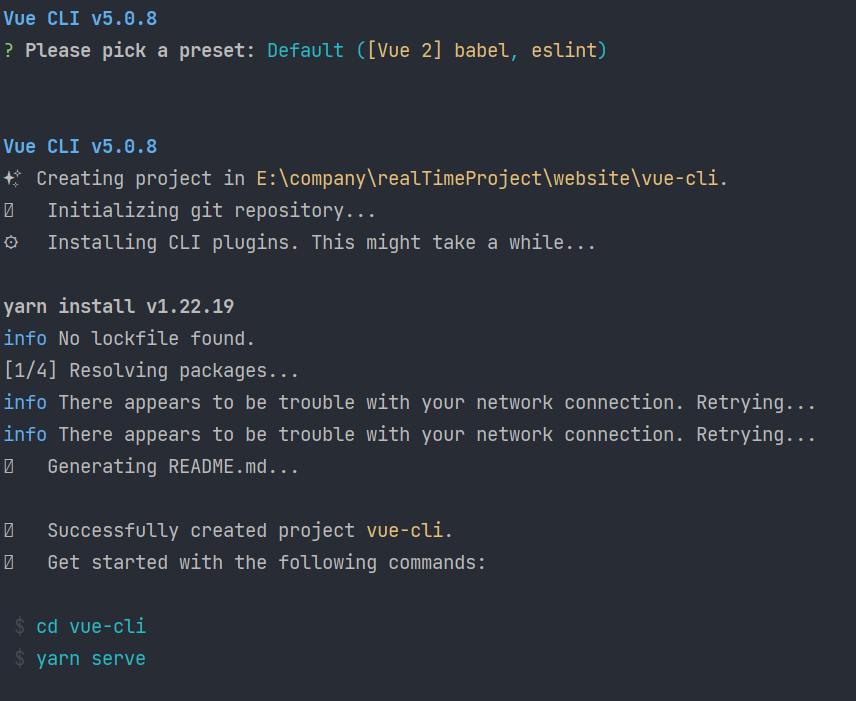Click the dollar sign before "cd vue-cli"
This screenshot has height=701, width=856.
click(x=20, y=627)
